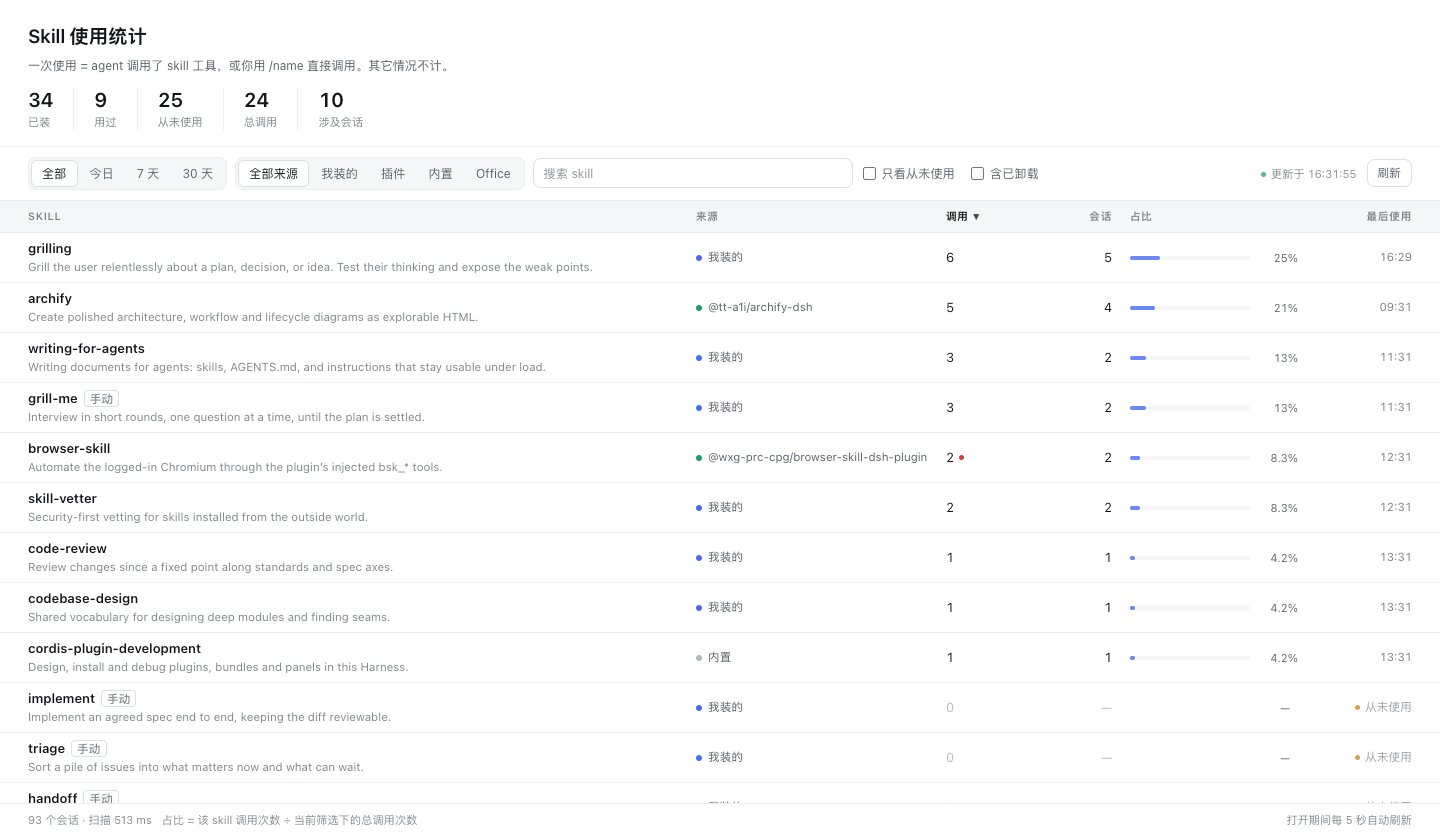Select the skill-vetter skill name

tap(62, 498)
